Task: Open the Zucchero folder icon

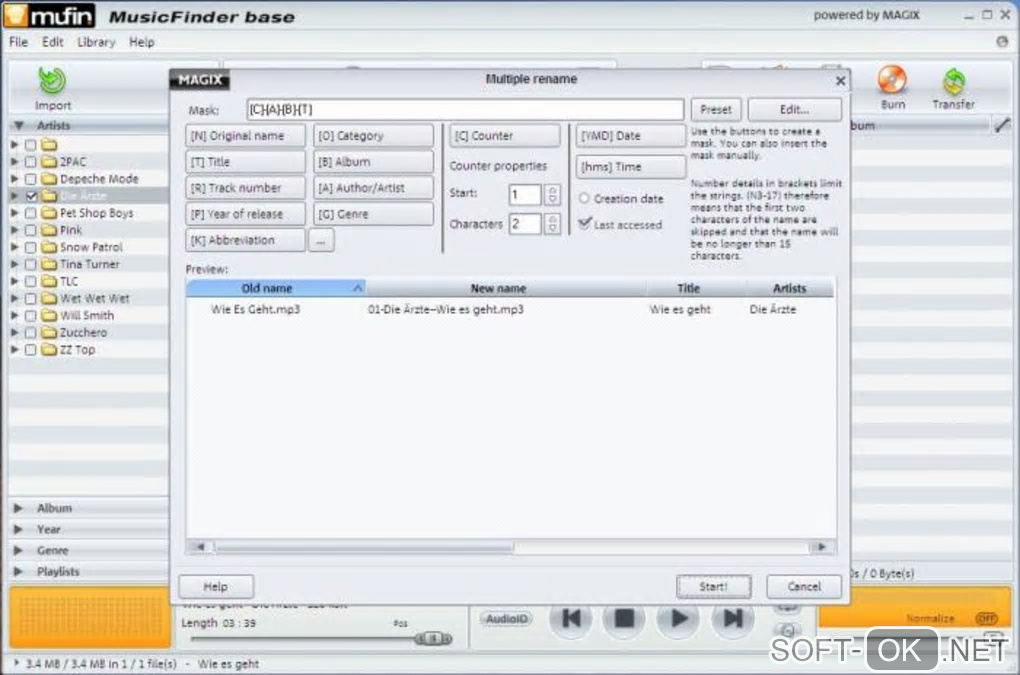Action: [x=49, y=332]
